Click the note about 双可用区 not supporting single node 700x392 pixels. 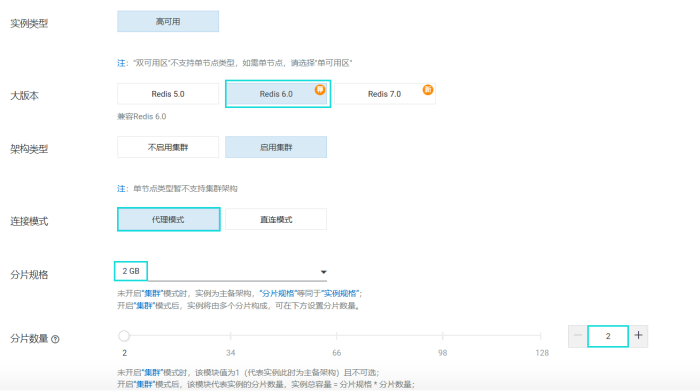point(234,63)
